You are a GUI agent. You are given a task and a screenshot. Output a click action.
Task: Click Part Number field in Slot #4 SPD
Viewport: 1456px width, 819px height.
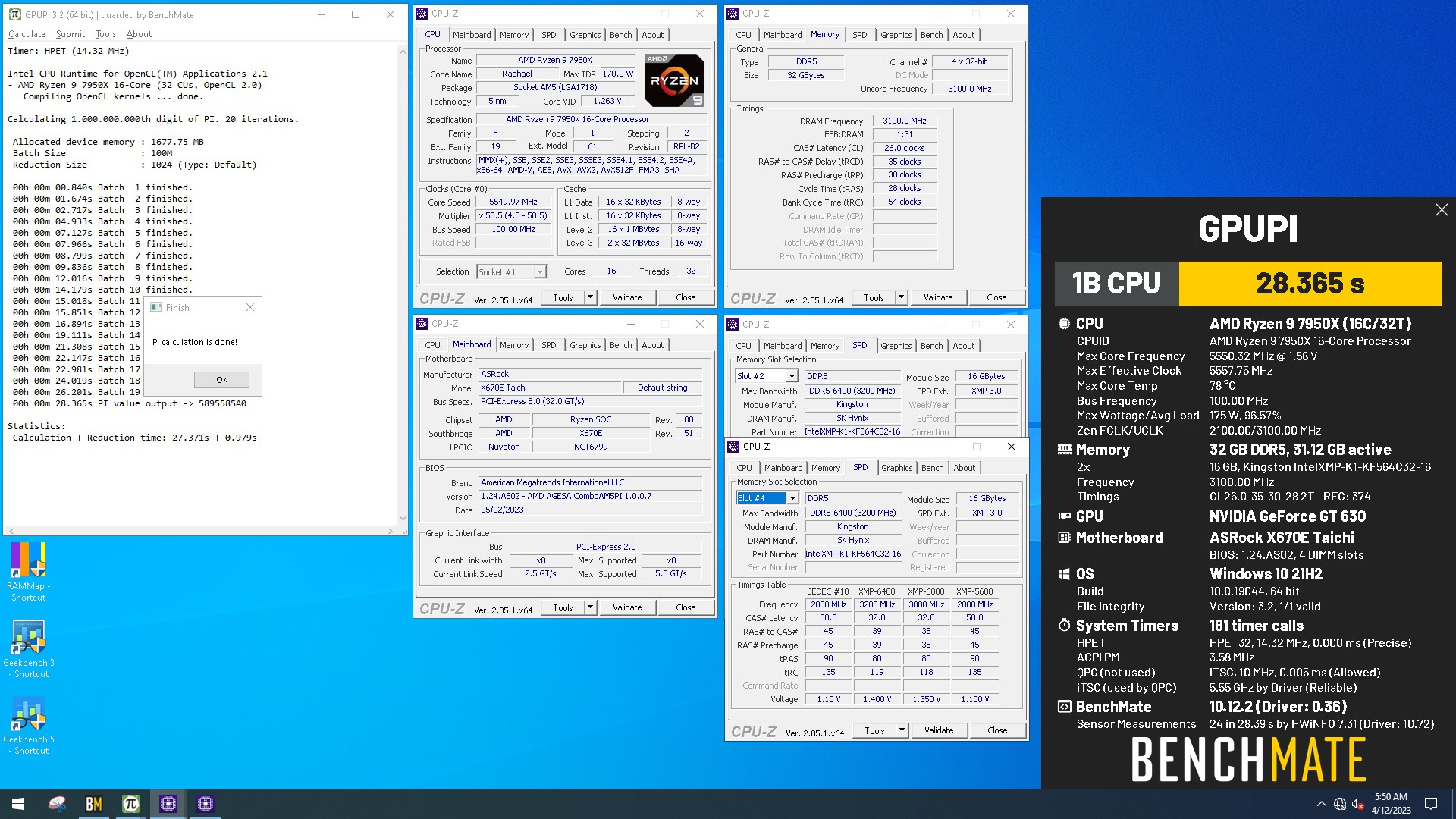point(852,554)
